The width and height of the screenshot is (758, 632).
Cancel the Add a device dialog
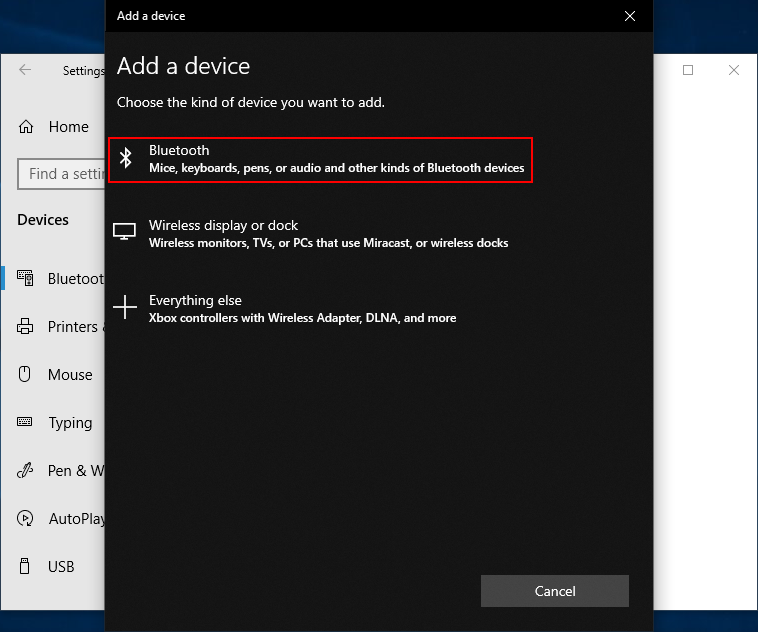click(x=554, y=591)
